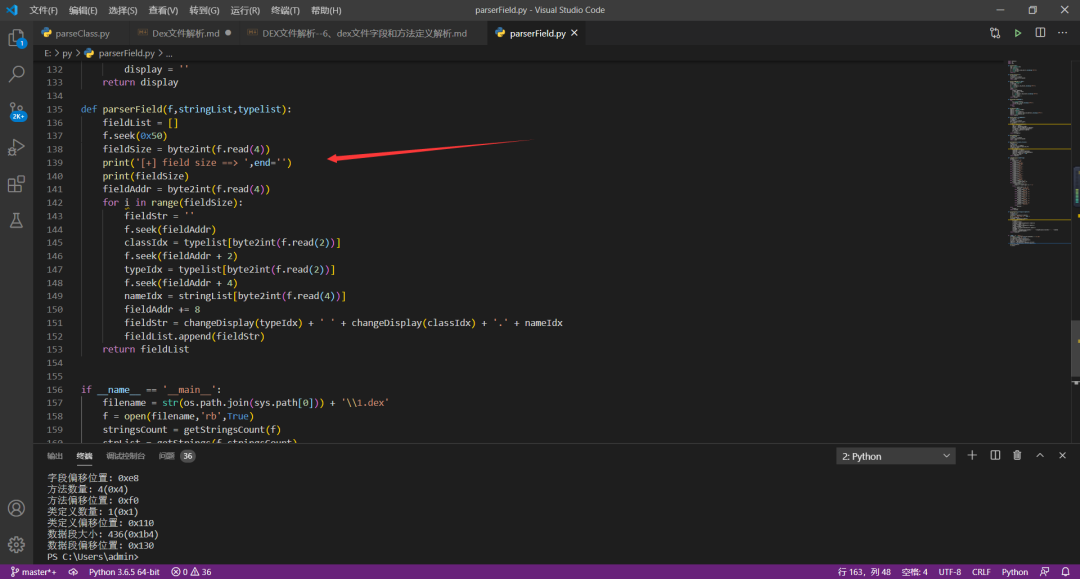The width and height of the screenshot is (1080, 579).
Task: Open errors and warnings status indicator
Action: click(191, 572)
